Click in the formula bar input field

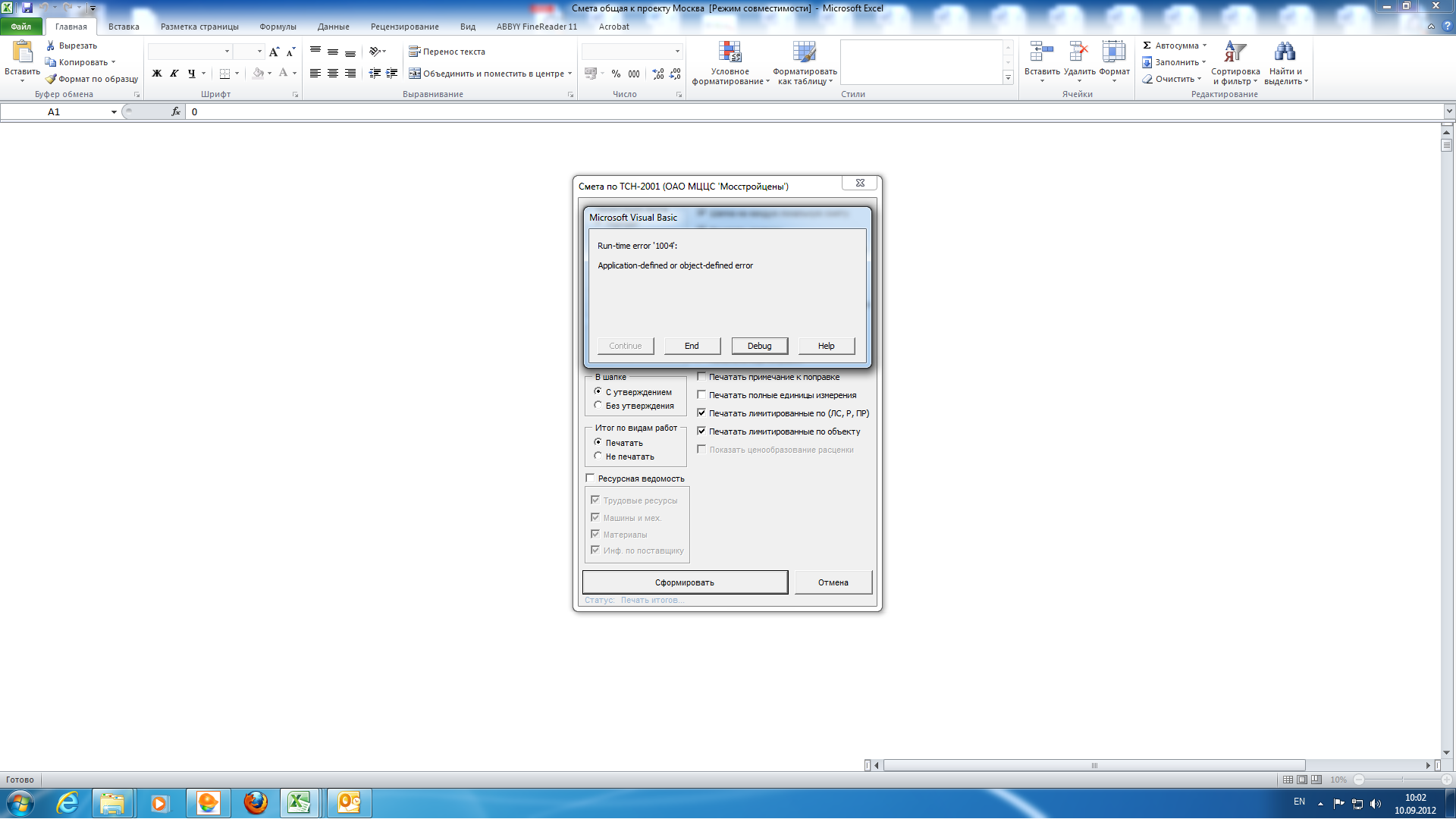(x=815, y=111)
